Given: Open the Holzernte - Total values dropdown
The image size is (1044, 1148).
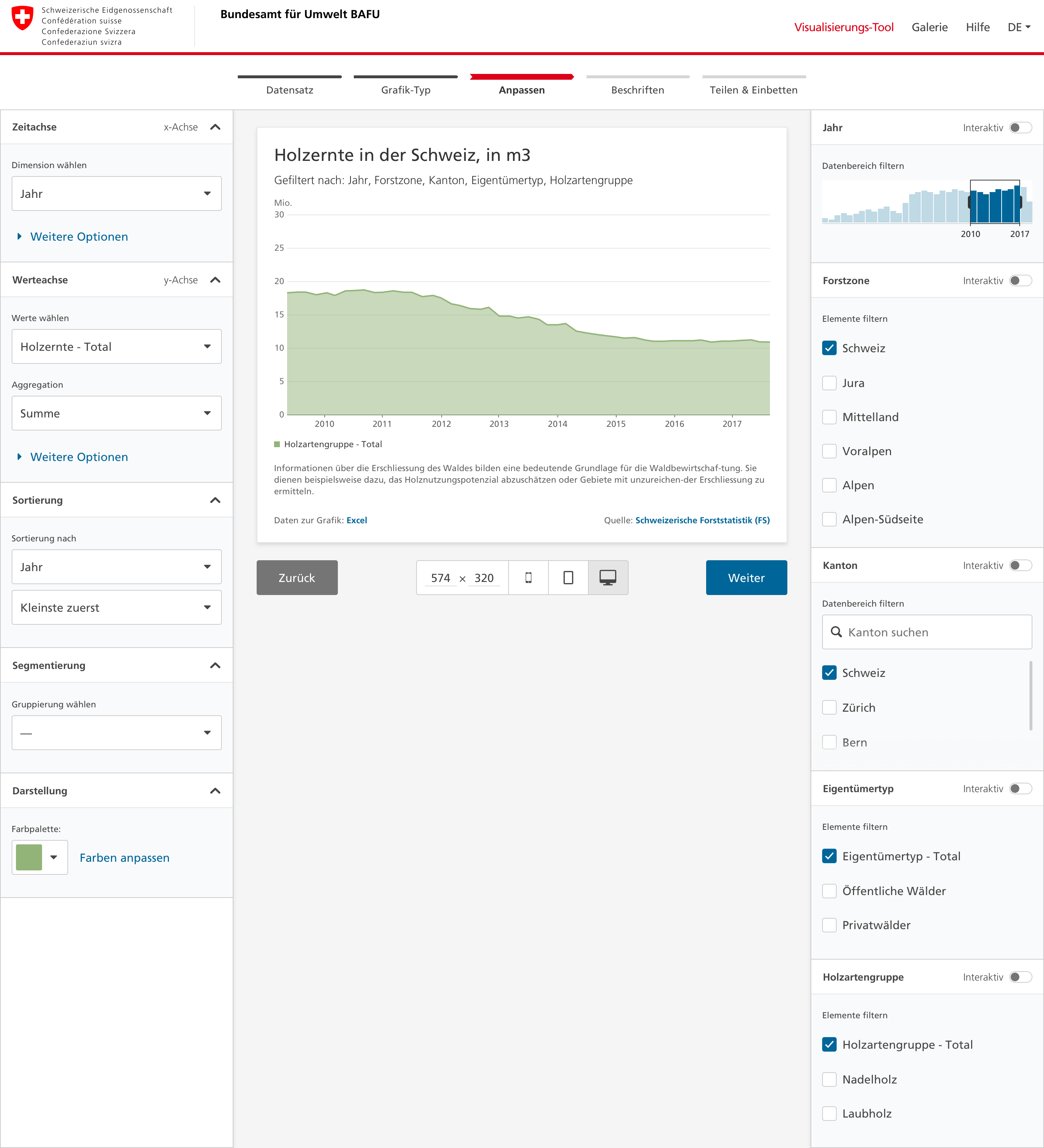Looking at the screenshot, I should [116, 346].
